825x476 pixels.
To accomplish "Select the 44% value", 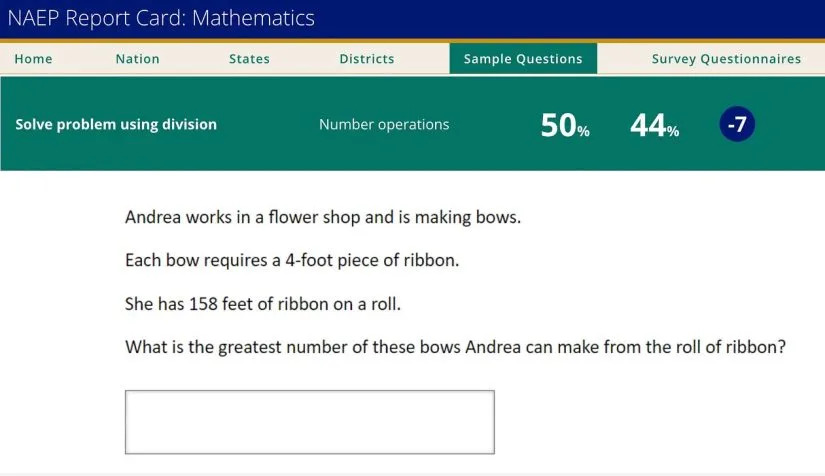I will pos(655,126).
